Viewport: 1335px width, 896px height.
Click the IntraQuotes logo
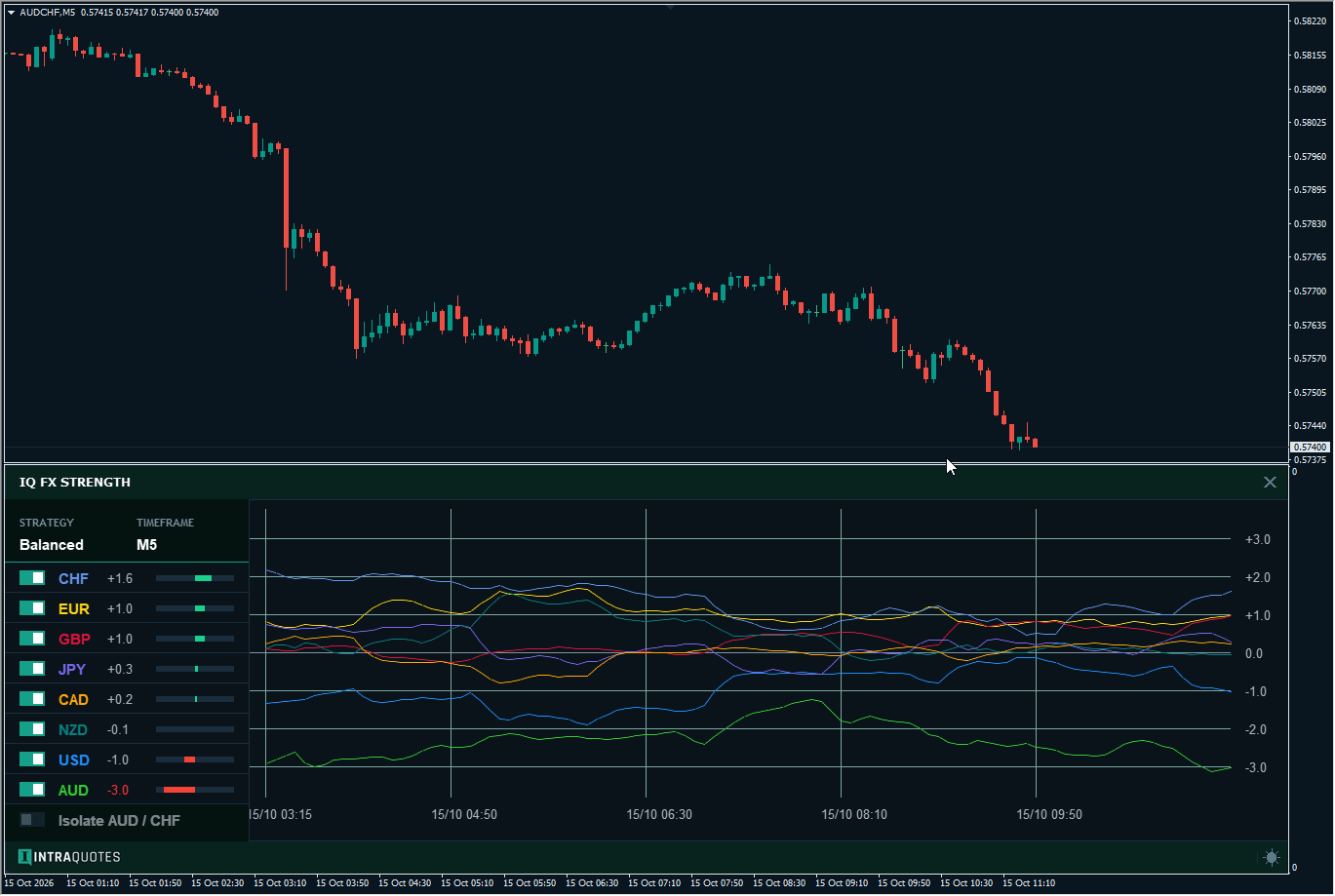(69, 857)
